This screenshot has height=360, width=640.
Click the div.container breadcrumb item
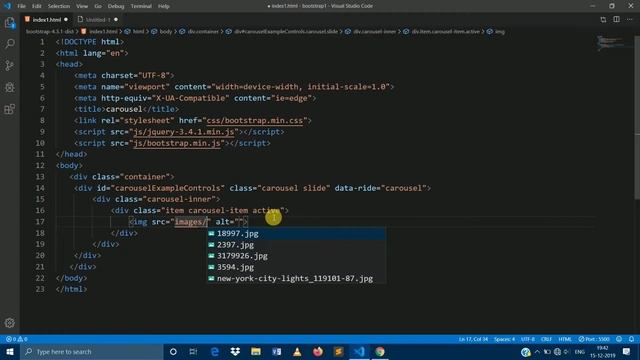(x=203, y=31)
